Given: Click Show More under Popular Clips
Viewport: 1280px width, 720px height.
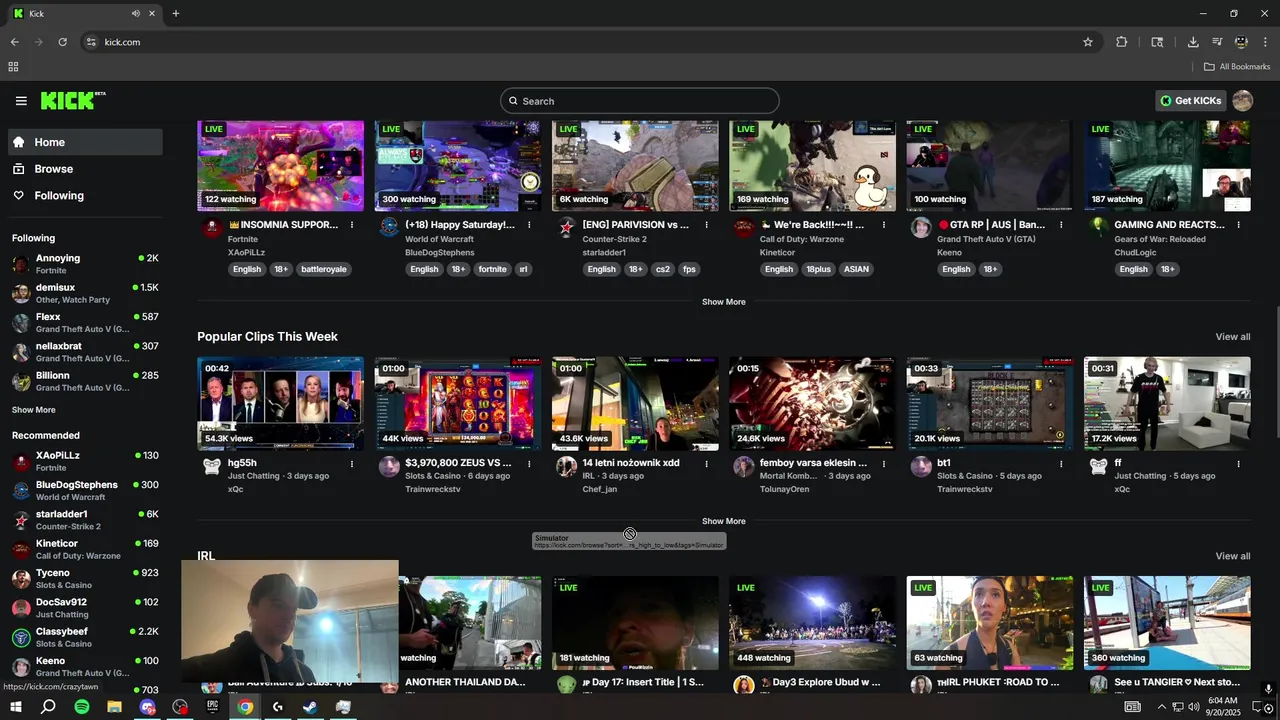Looking at the screenshot, I should [x=723, y=521].
